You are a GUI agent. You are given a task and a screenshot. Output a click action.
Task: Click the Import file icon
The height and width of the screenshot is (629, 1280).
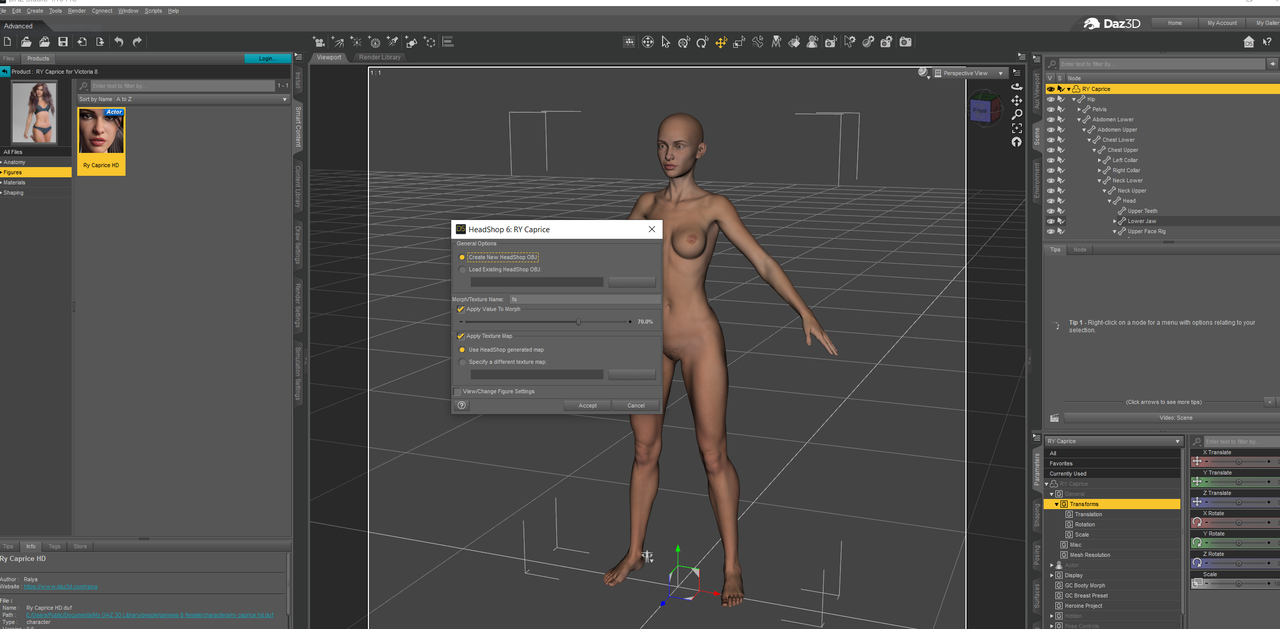click(x=82, y=42)
